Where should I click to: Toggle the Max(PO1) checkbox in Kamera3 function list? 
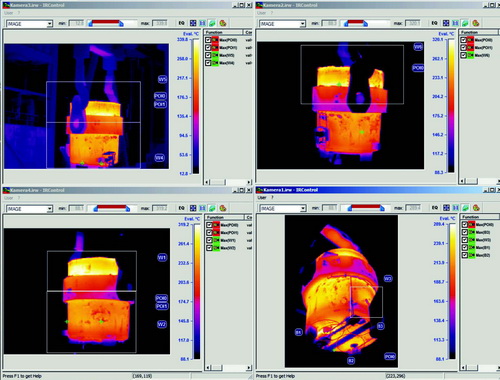click(x=208, y=47)
